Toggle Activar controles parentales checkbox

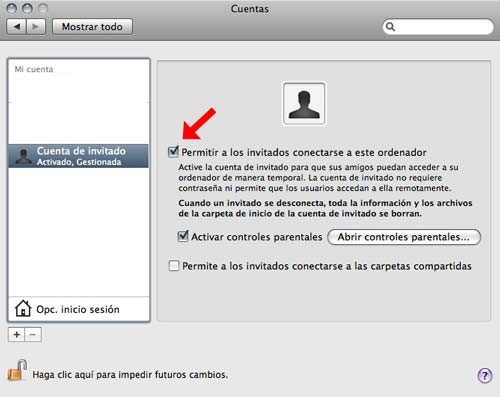[183, 236]
